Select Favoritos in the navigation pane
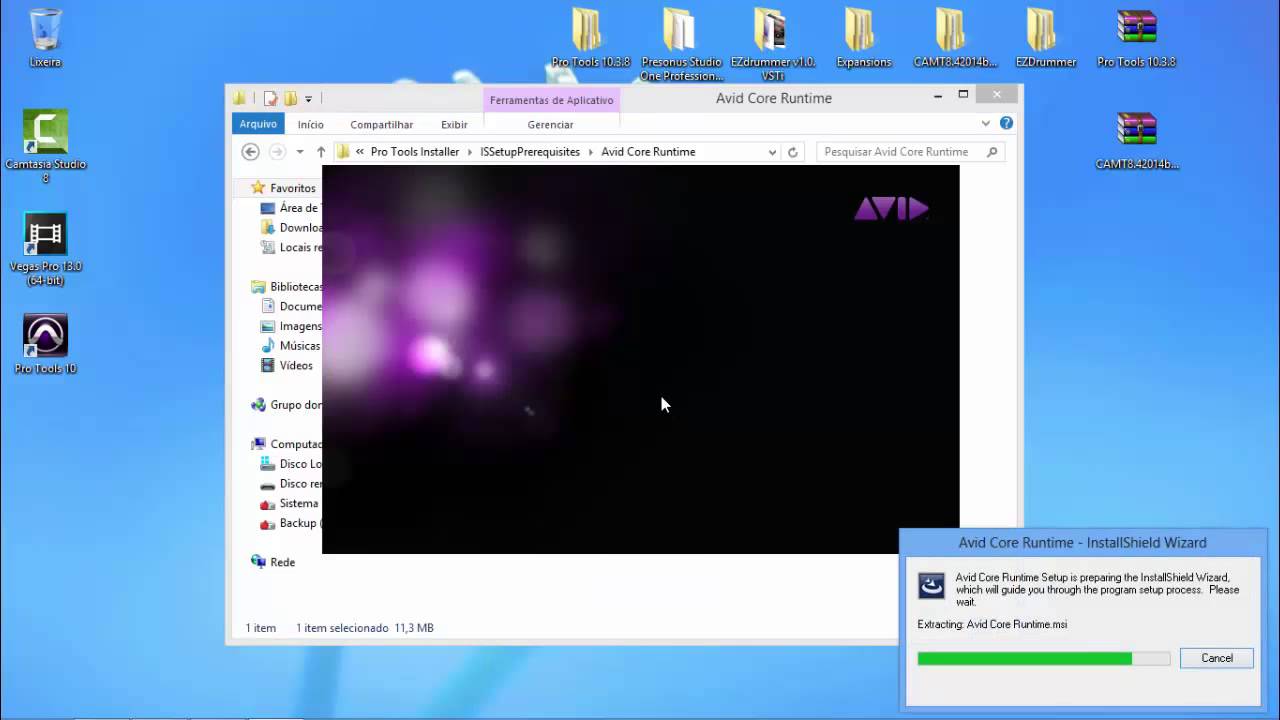The height and width of the screenshot is (720, 1280). coord(284,188)
